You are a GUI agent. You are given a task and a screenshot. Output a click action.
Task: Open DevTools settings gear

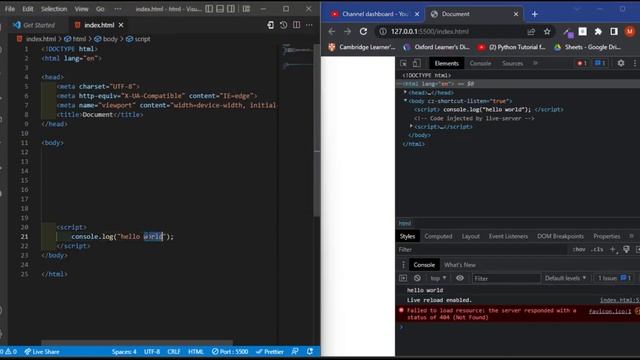point(621,63)
